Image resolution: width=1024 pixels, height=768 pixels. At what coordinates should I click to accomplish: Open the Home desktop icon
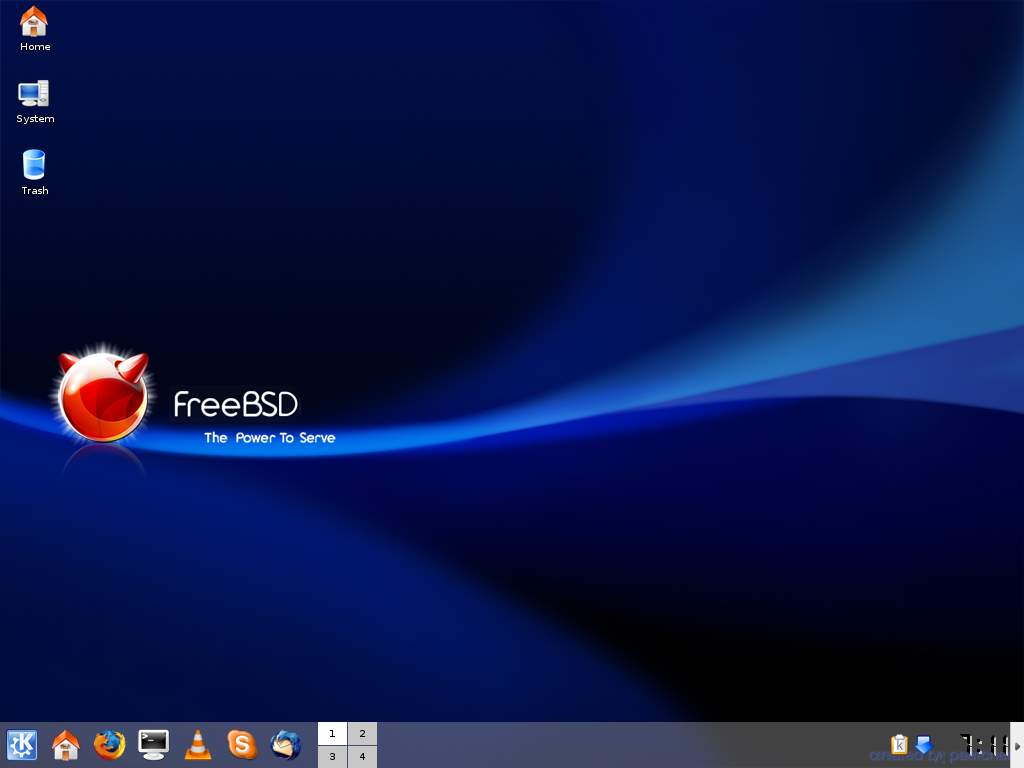pos(34,29)
